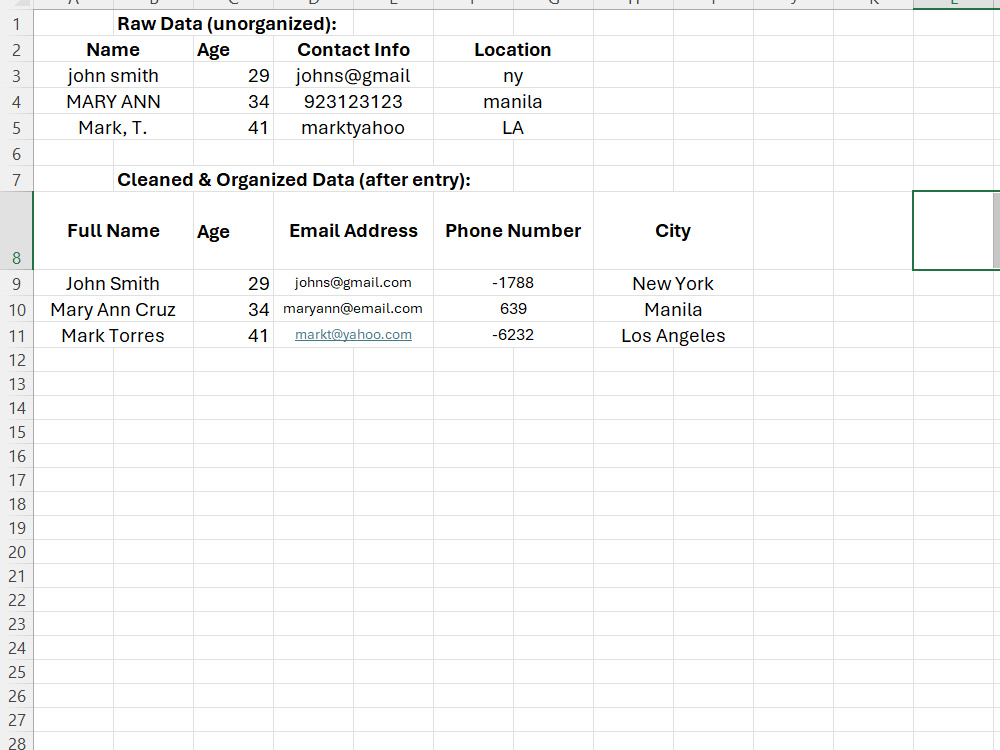Click row 27 header number
The width and height of the screenshot is (1000, 750).
click(x=17, y=720)
